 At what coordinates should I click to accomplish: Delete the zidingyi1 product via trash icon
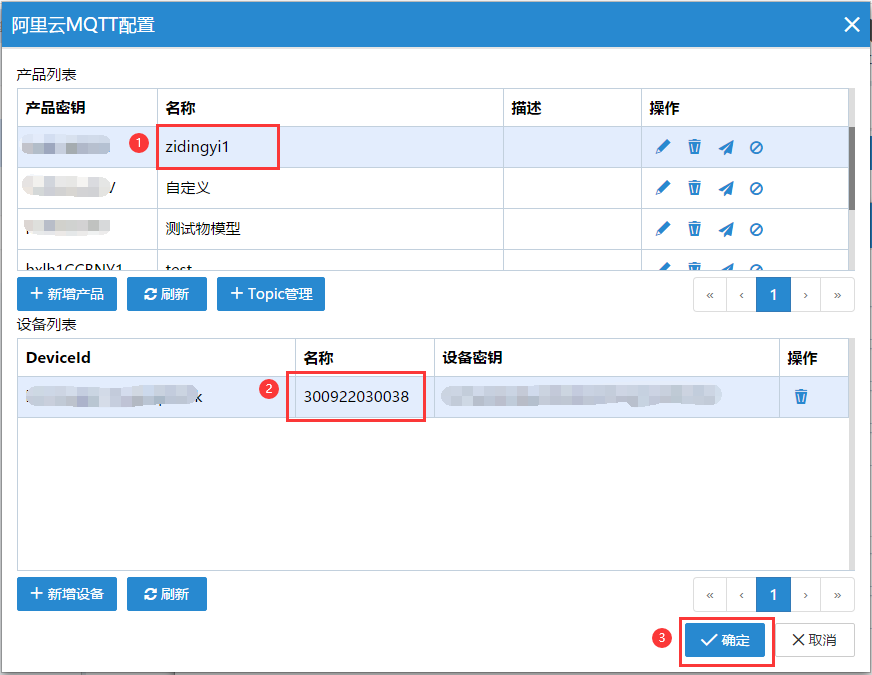(695, 147)
